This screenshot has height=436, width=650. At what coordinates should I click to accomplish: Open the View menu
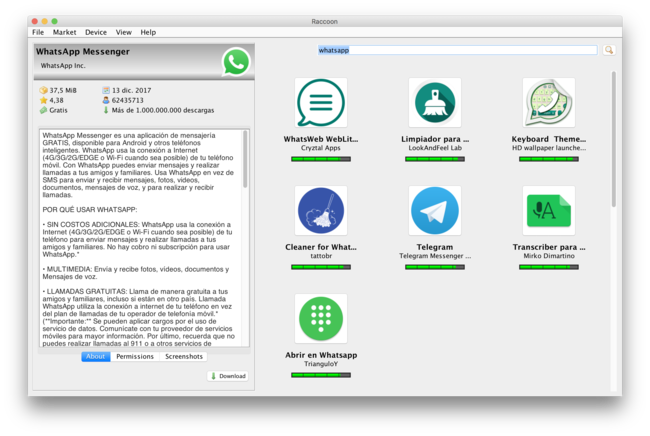click(x=124, y=32)
